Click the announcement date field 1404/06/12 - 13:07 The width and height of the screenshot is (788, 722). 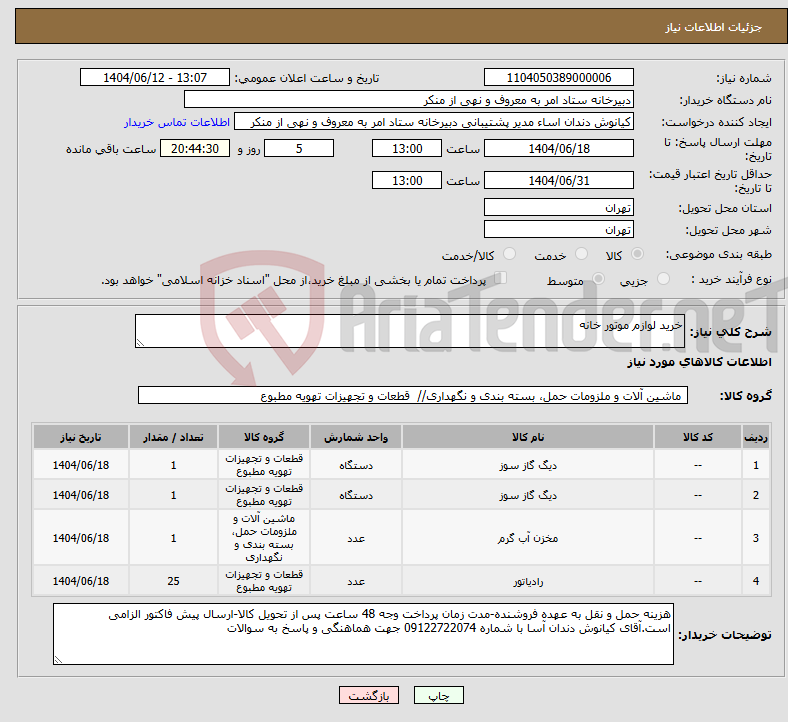(155, 78)
